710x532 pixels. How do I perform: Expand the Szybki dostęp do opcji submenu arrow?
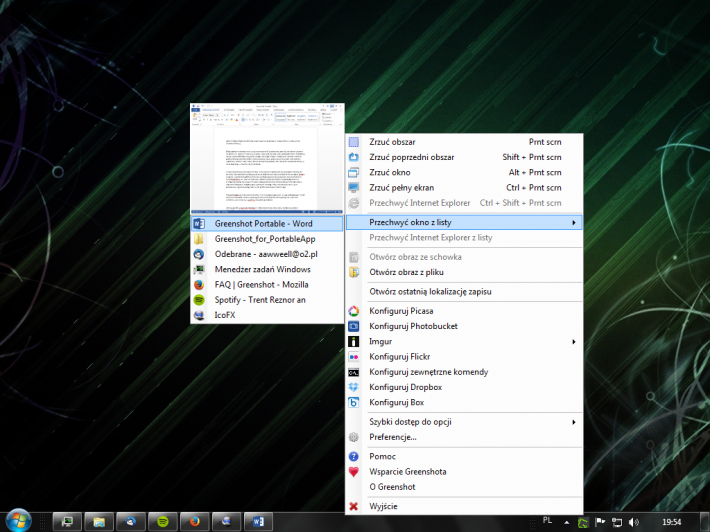pyautogui.click(x=574, y=422)
